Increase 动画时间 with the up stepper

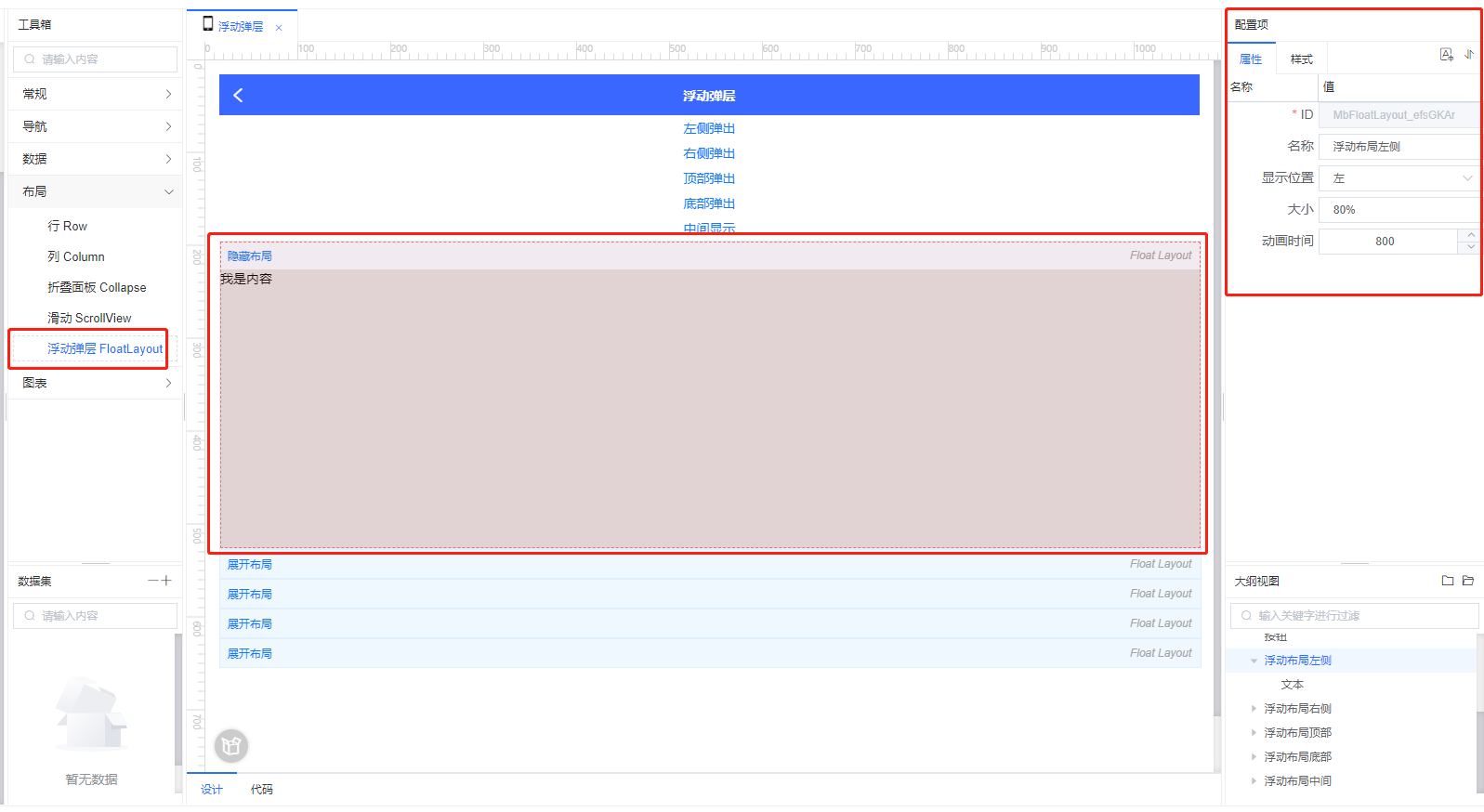pyautogui.click(x=1471, y=235)
